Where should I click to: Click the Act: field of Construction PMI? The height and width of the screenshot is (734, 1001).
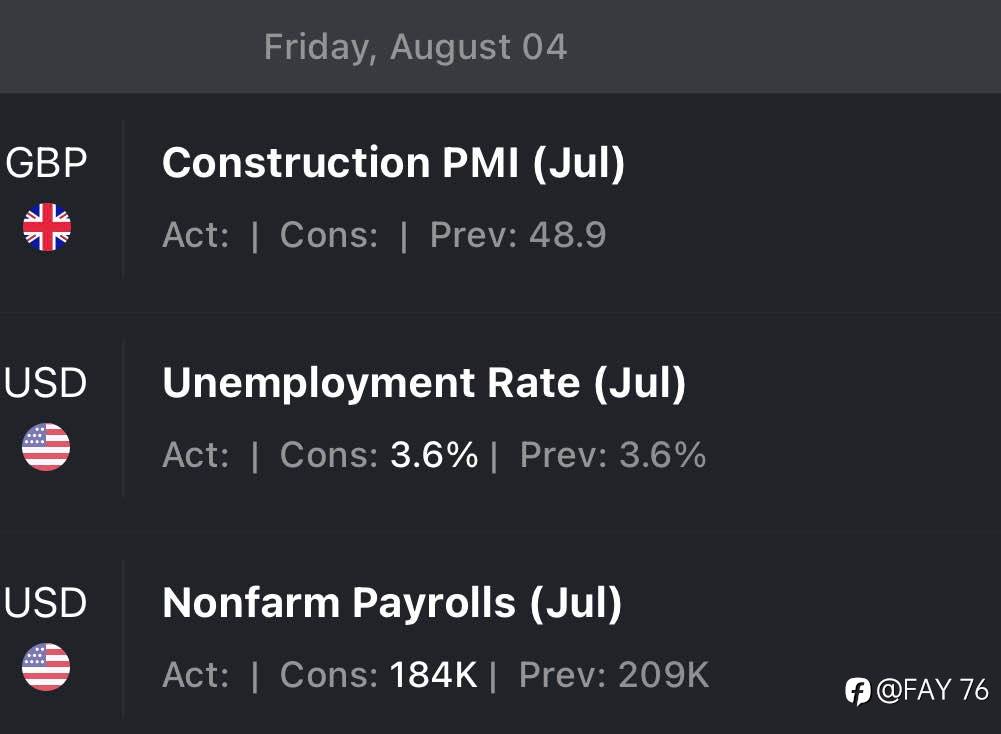(x=196, y=235)
